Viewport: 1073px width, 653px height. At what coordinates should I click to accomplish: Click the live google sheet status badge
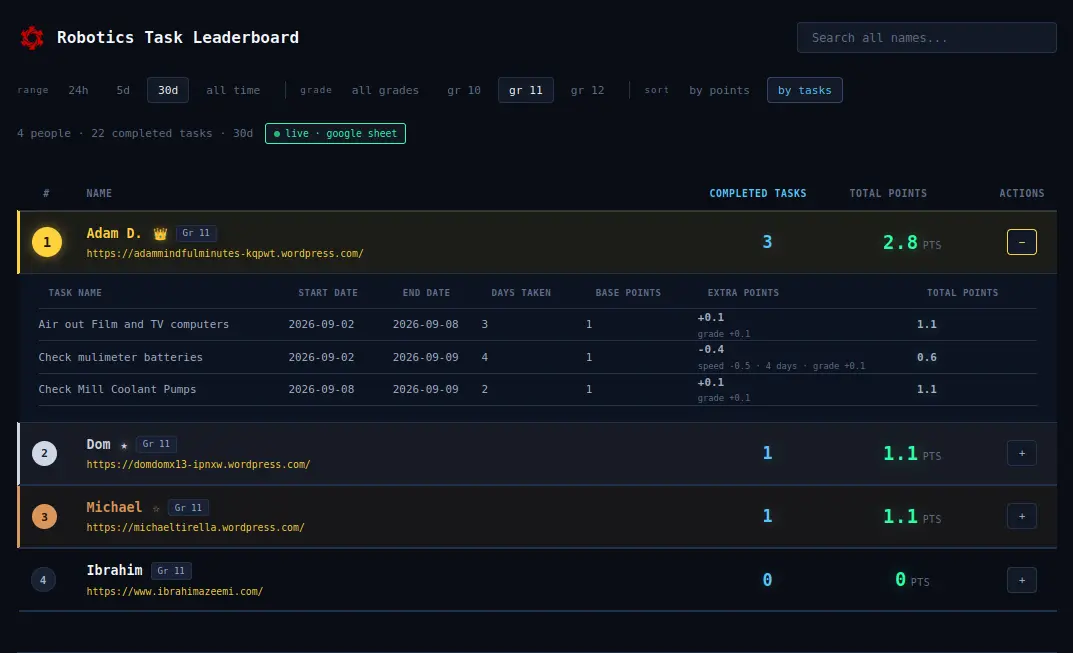(335, 133)
